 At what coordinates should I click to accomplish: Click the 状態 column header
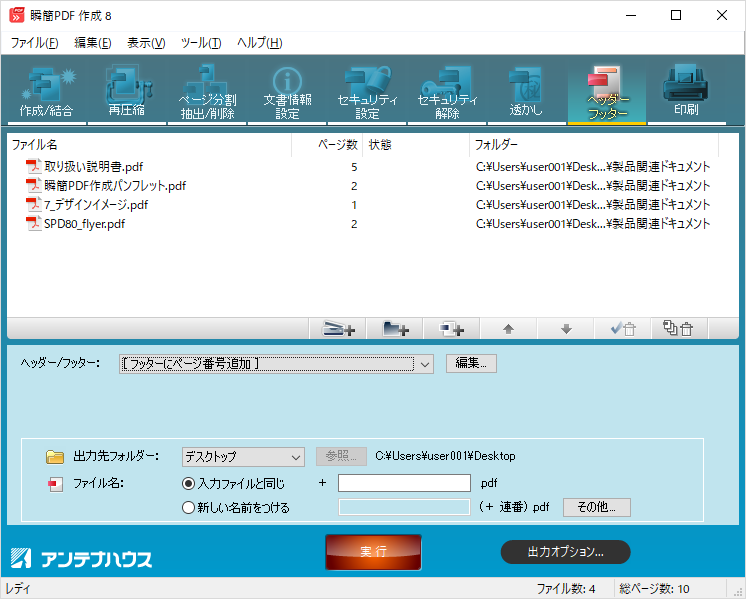(416, 145)
